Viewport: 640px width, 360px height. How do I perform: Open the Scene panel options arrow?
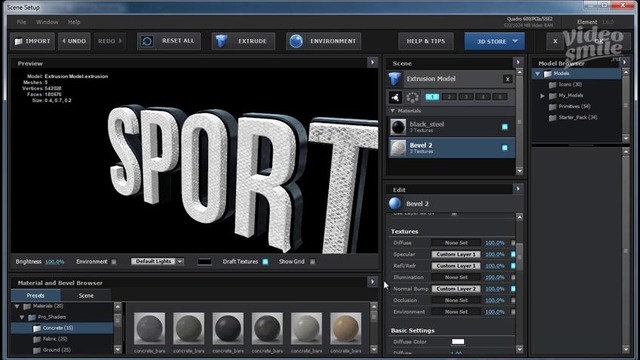click(518, 62)
